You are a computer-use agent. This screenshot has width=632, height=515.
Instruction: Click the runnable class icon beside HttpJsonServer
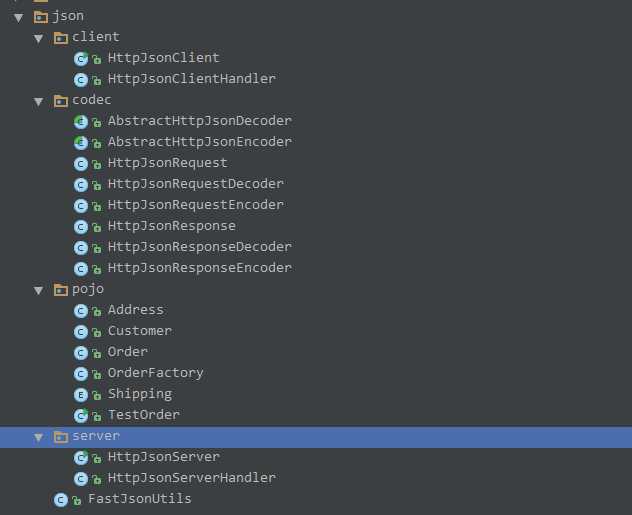click(81, 457)
